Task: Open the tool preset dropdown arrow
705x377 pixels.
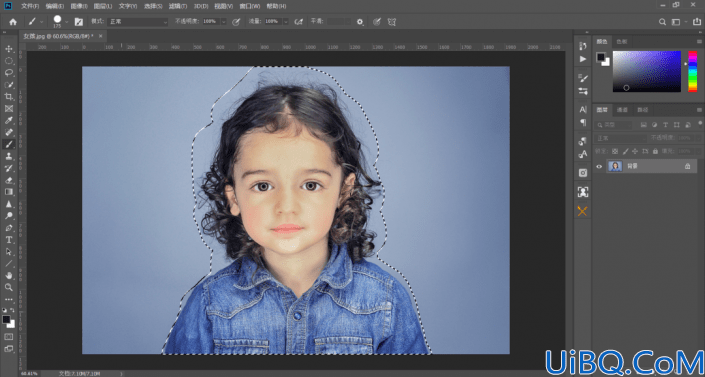Action: pyautogui.click(x=42, y=22)
